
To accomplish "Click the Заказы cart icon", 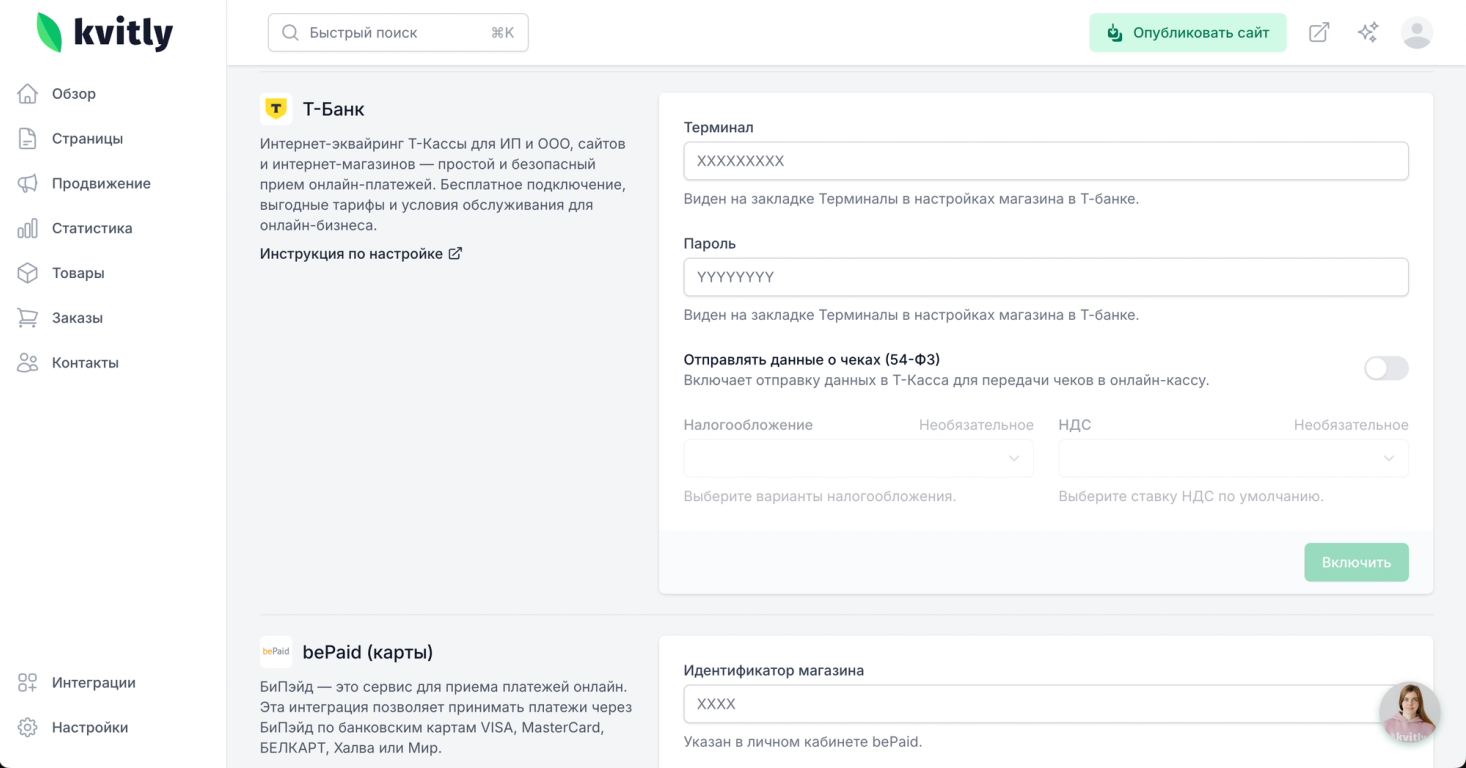I will (x=28, y=318).
